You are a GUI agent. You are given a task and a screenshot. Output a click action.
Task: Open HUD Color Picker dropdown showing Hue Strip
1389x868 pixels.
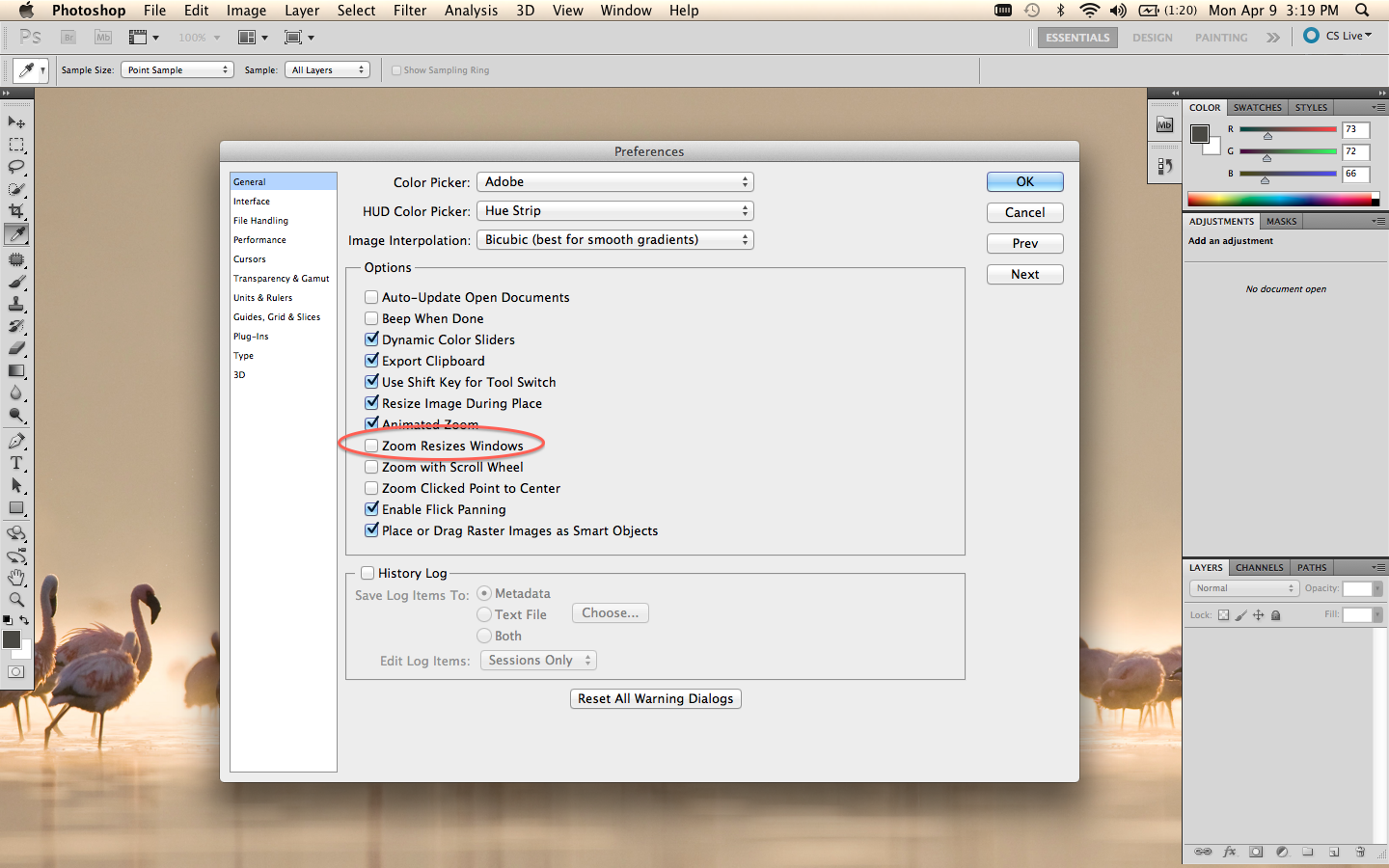click(x=615, y=210)
